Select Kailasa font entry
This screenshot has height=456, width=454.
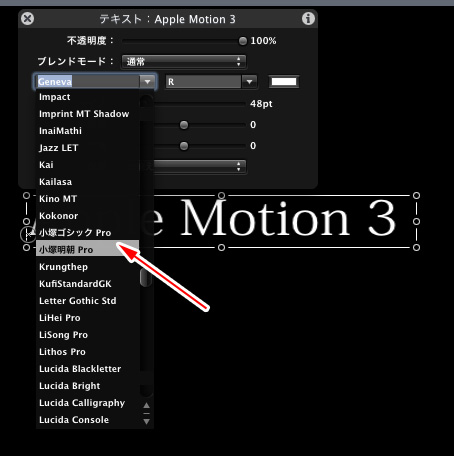click(x=88, y=182)
